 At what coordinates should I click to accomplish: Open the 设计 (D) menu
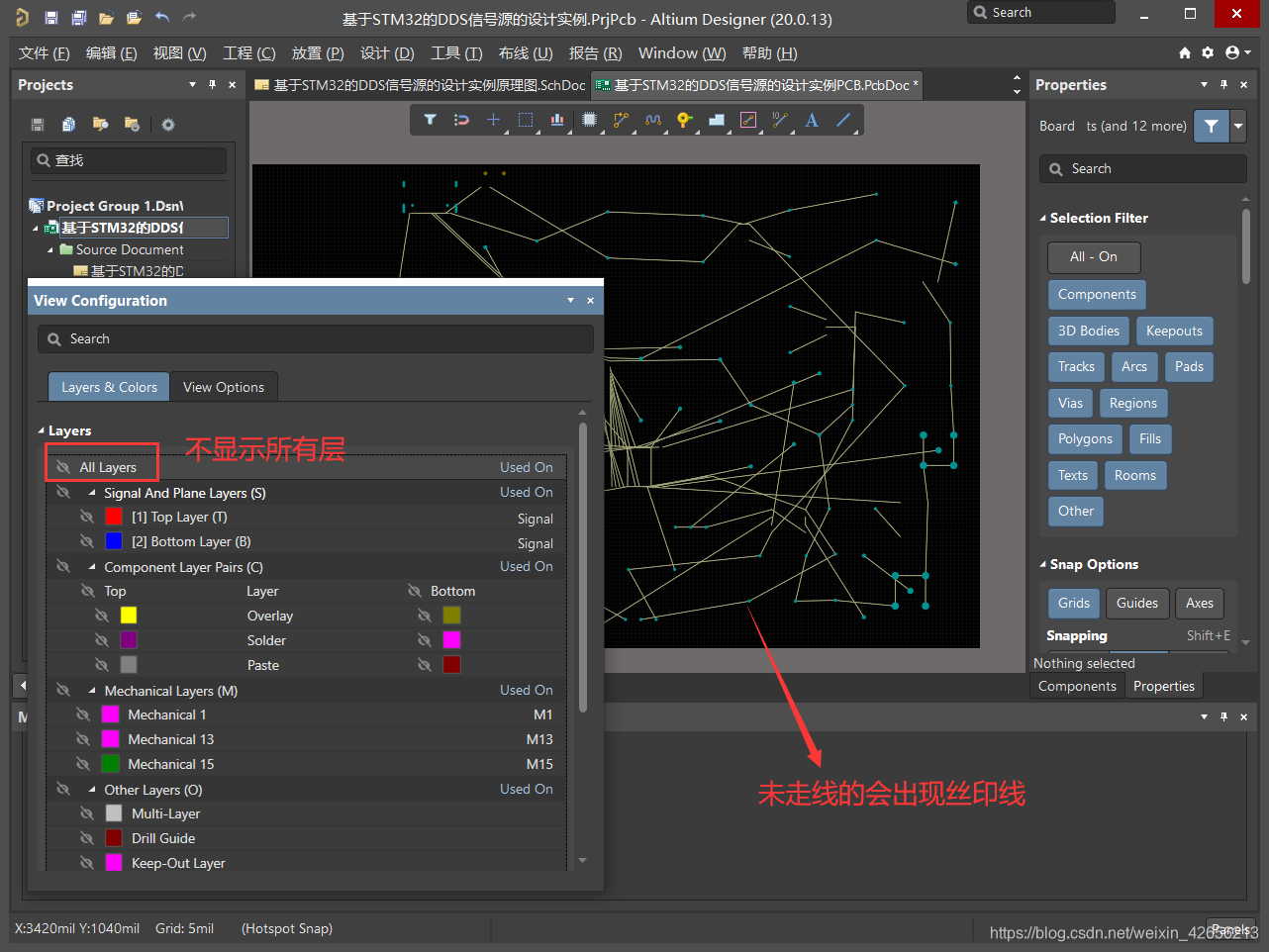(x=387, y=53)
